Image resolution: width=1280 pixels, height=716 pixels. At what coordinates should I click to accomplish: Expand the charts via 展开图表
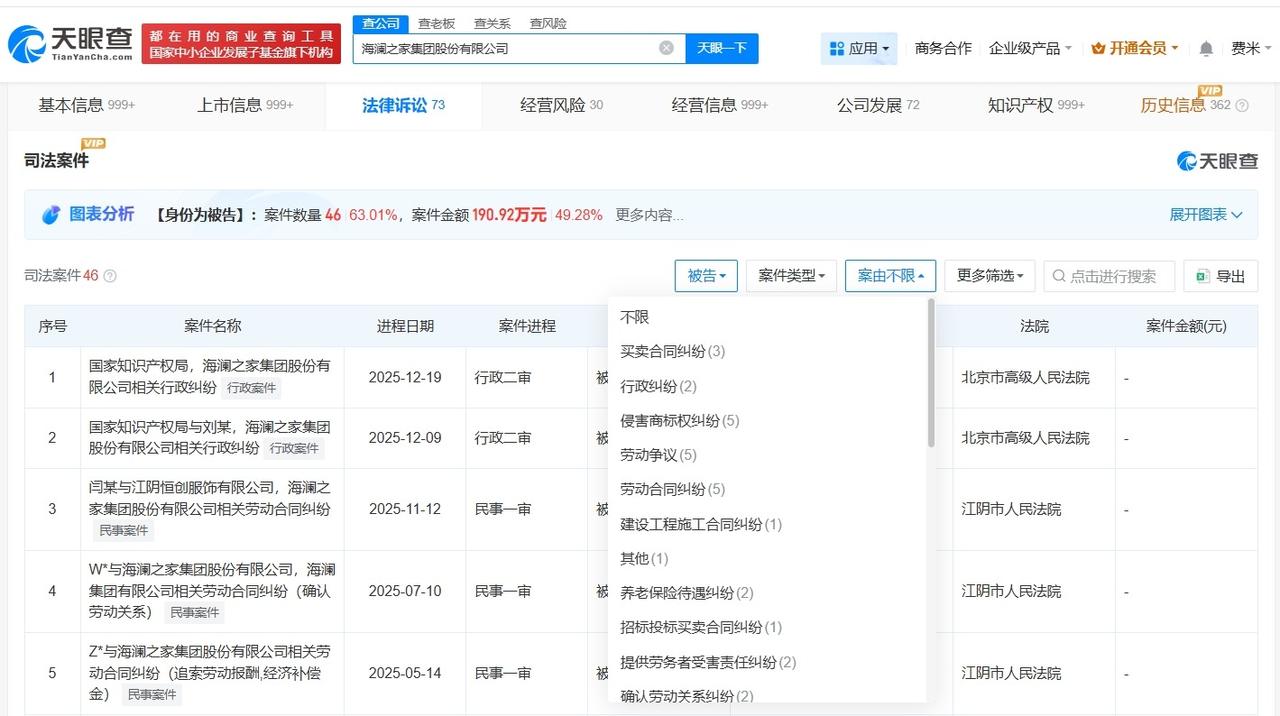pos(1205,214)
